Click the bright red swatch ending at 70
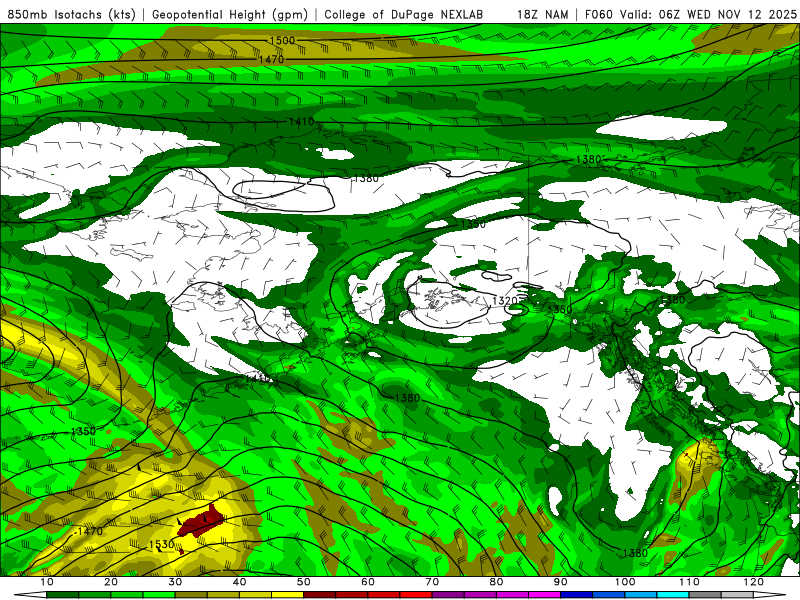 click(x=416, y=595)
